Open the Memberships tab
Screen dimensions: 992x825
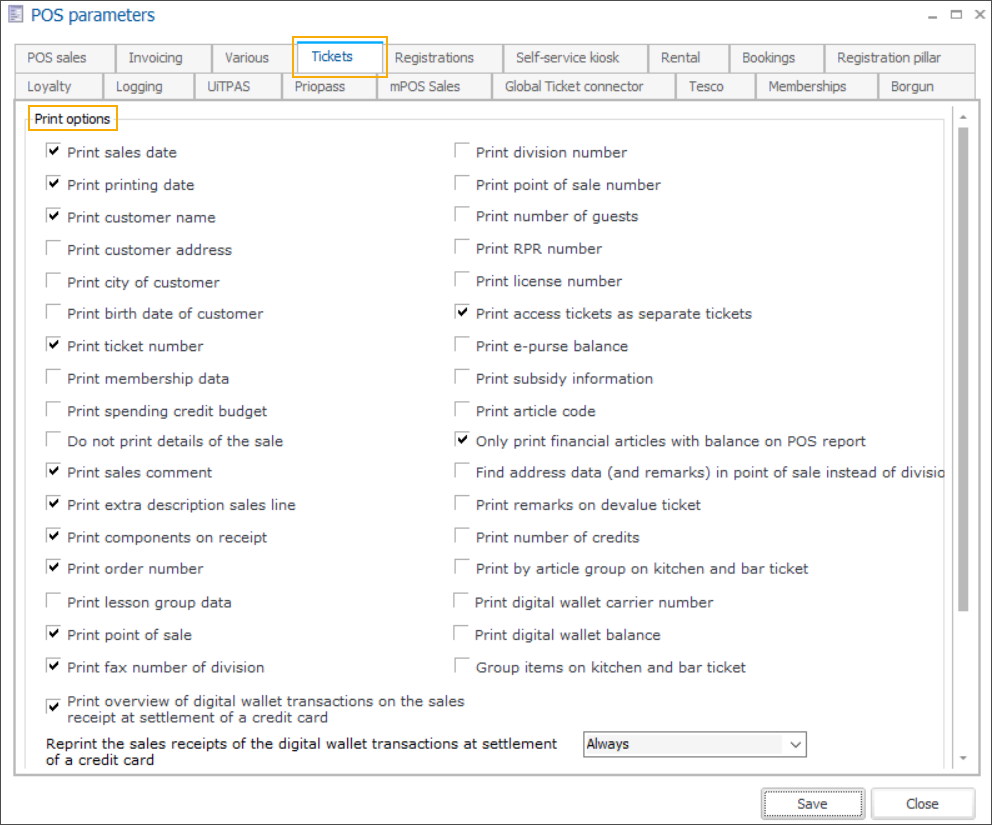[807, 87]
